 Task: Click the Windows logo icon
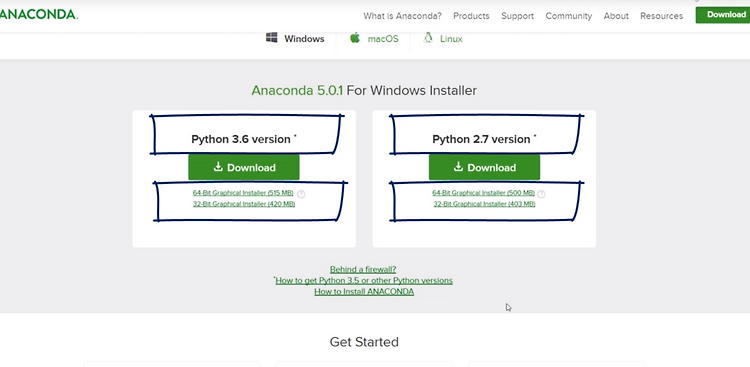click(272, 38)
